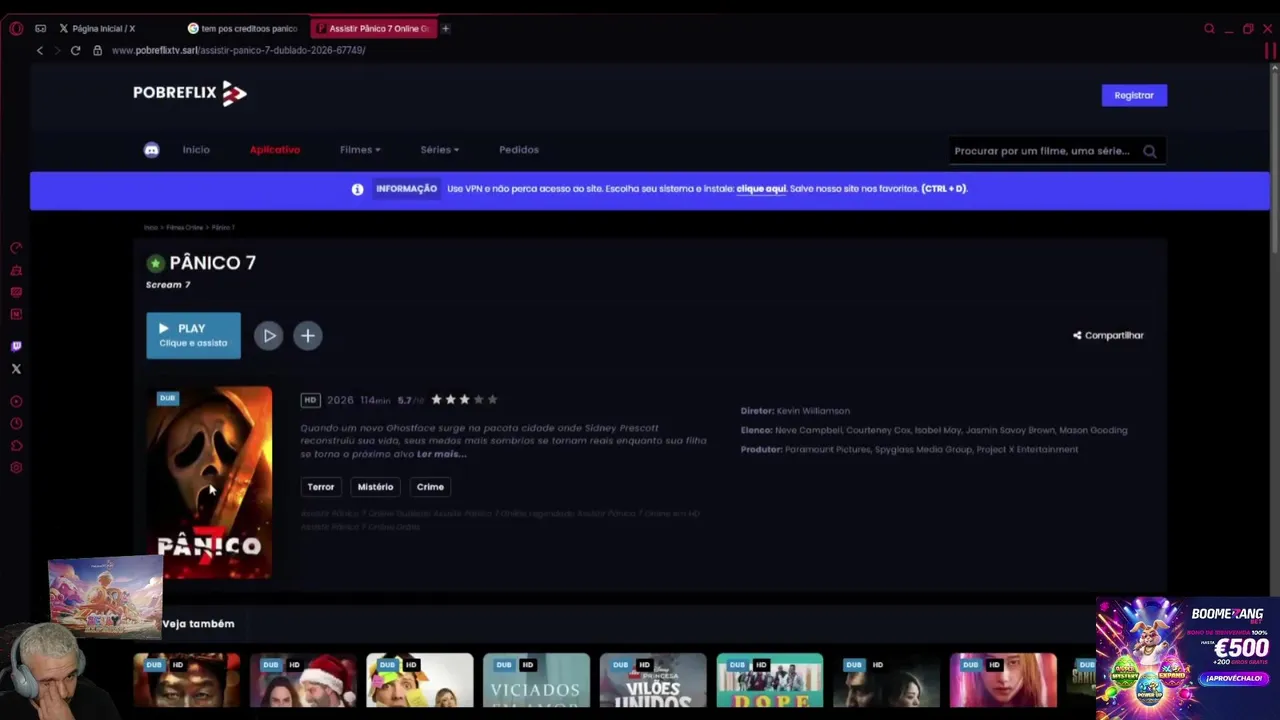Open the Viciados em Amor thumbnail
The height and width of the screenshot is (720, 1280).
click(536, 680)
